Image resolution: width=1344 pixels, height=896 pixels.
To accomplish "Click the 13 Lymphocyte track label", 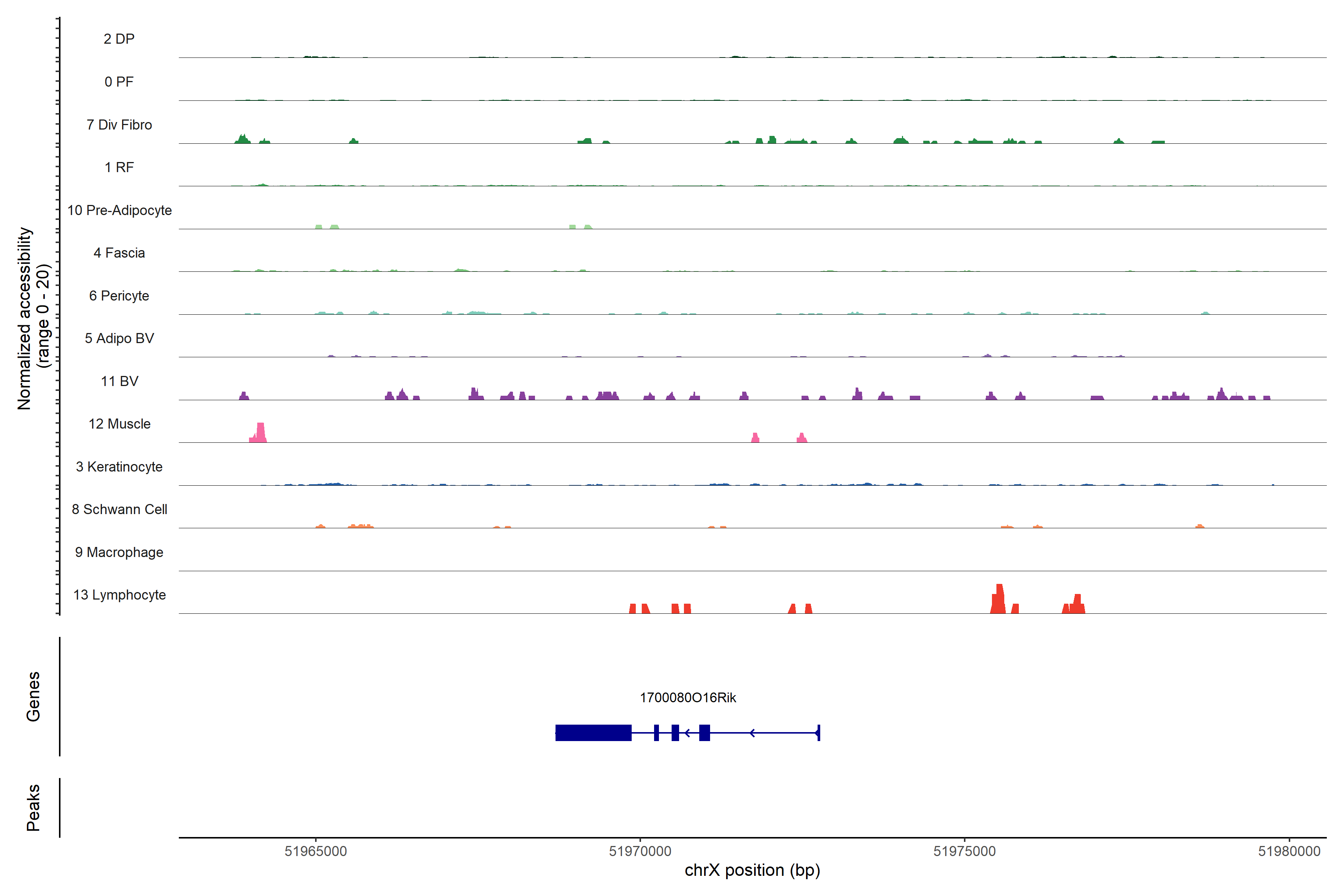I will point(119,595).
